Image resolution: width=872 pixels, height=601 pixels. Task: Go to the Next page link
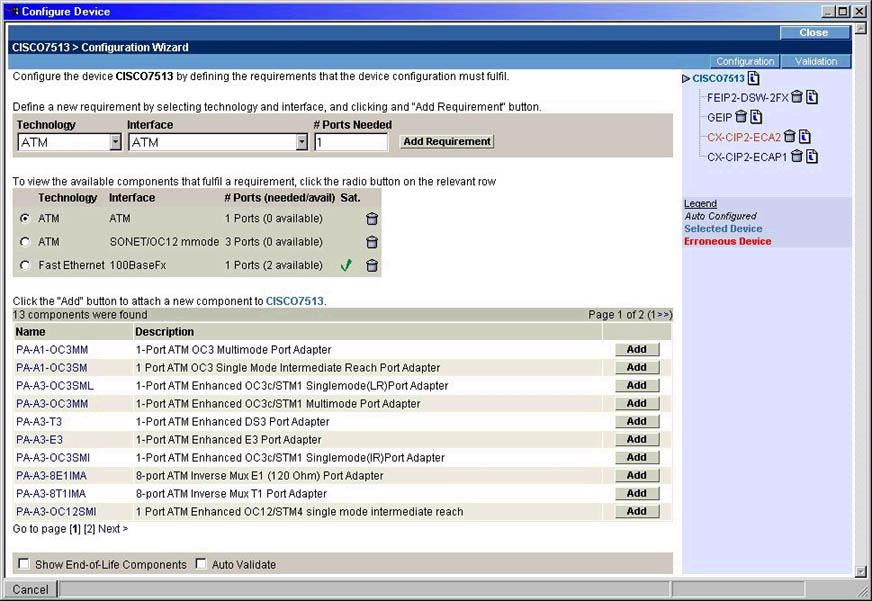point(113,528)
